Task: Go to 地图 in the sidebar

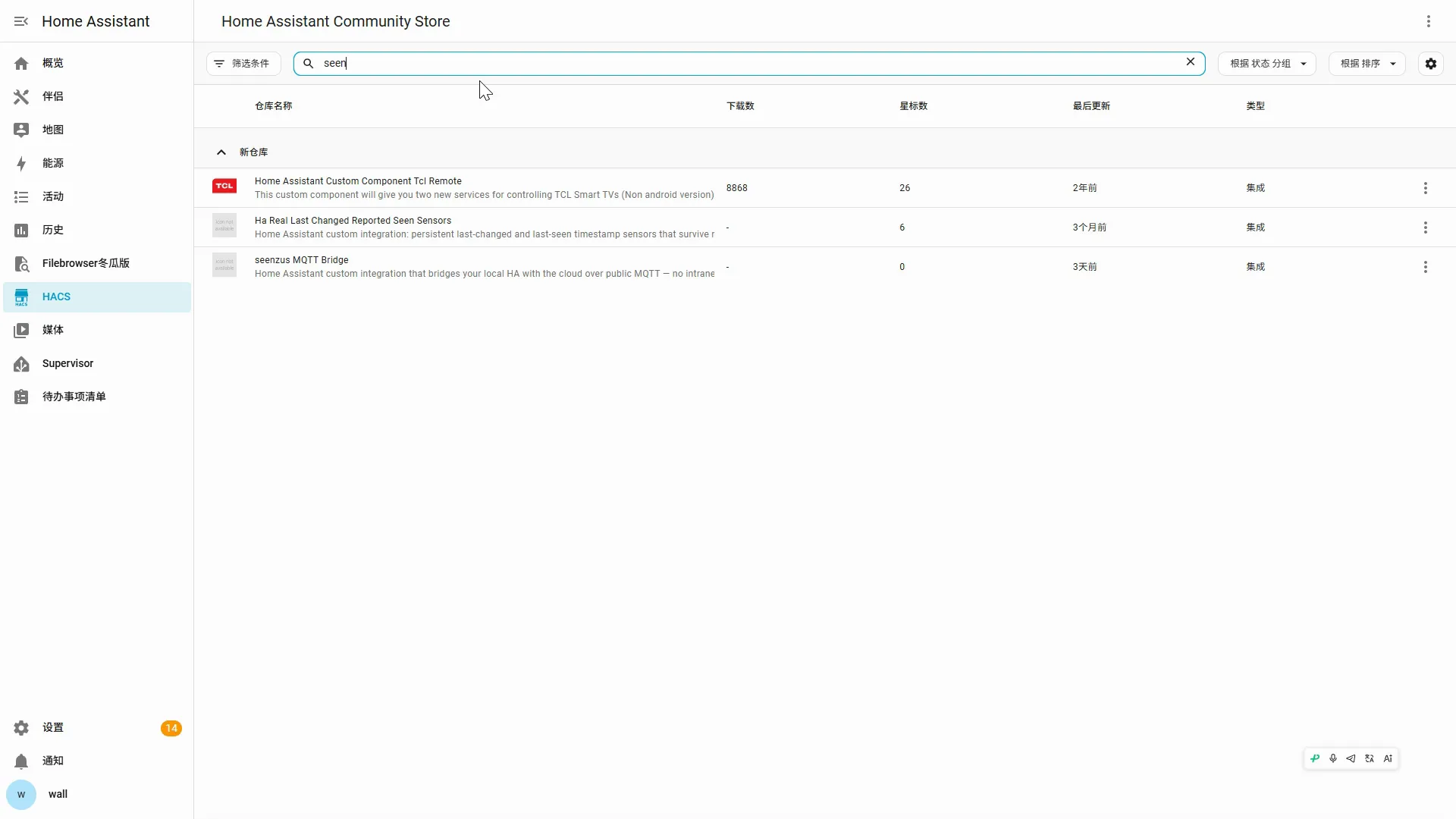Action: pos(97,130)
